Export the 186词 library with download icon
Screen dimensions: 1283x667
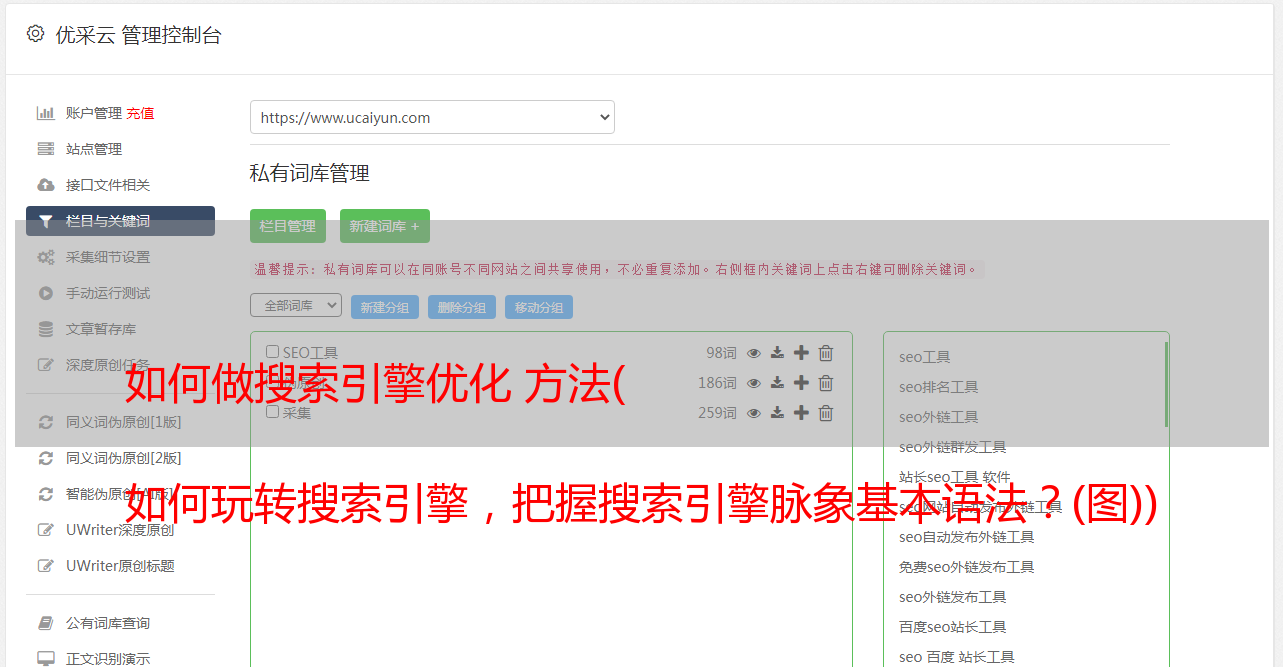777,383
